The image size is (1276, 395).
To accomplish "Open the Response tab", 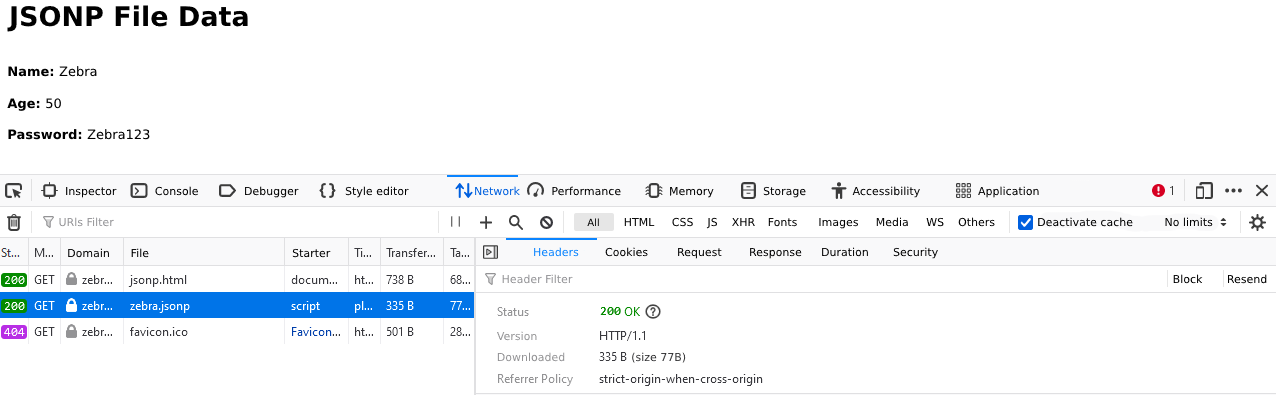I will coord(775,252).
